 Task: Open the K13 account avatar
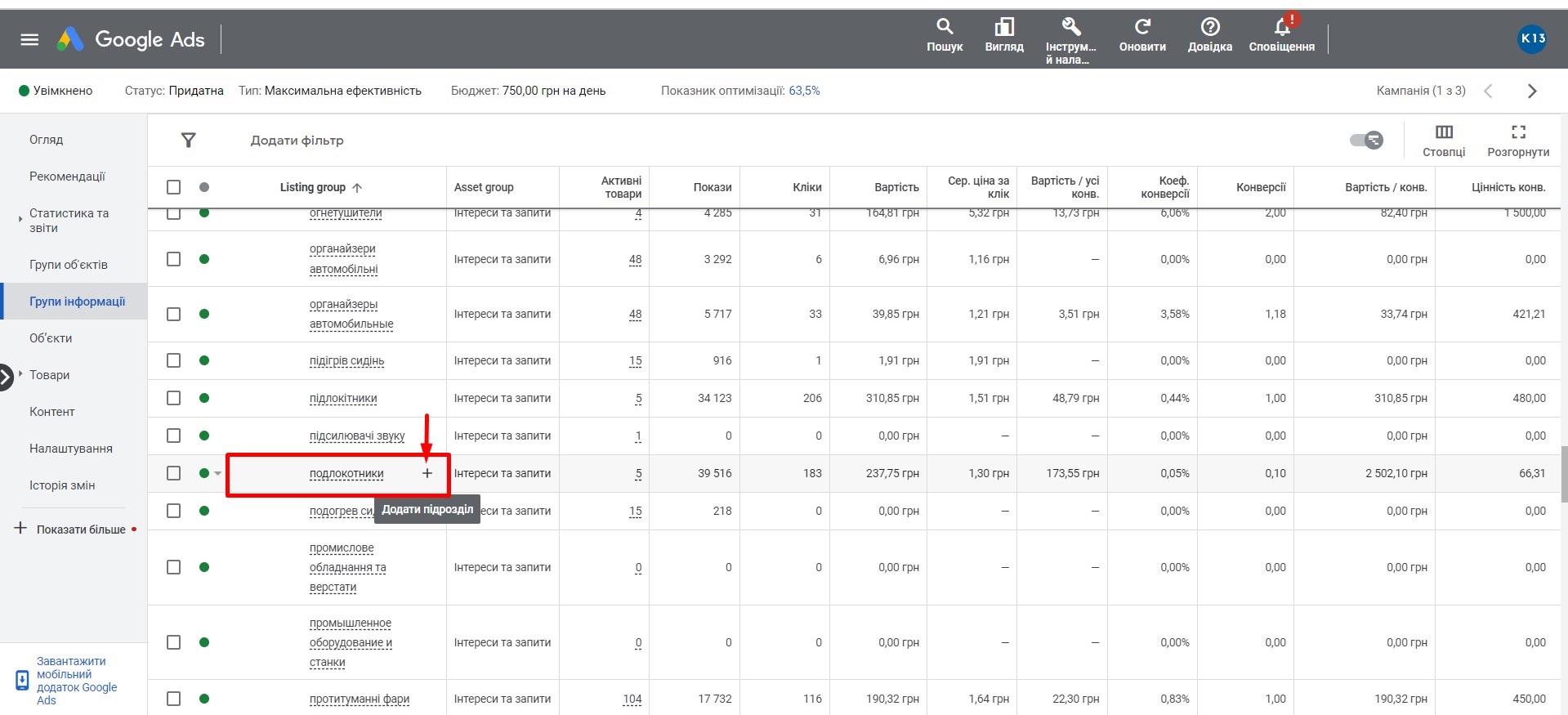pyautogui.click(x=1532, y=38)
